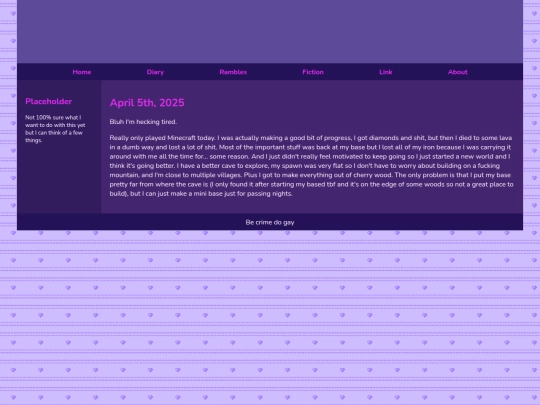This screenshot has height=405, width=540.
Task: Click the 'April 5th, 2025' entry heading
Action: pos(147,103)
